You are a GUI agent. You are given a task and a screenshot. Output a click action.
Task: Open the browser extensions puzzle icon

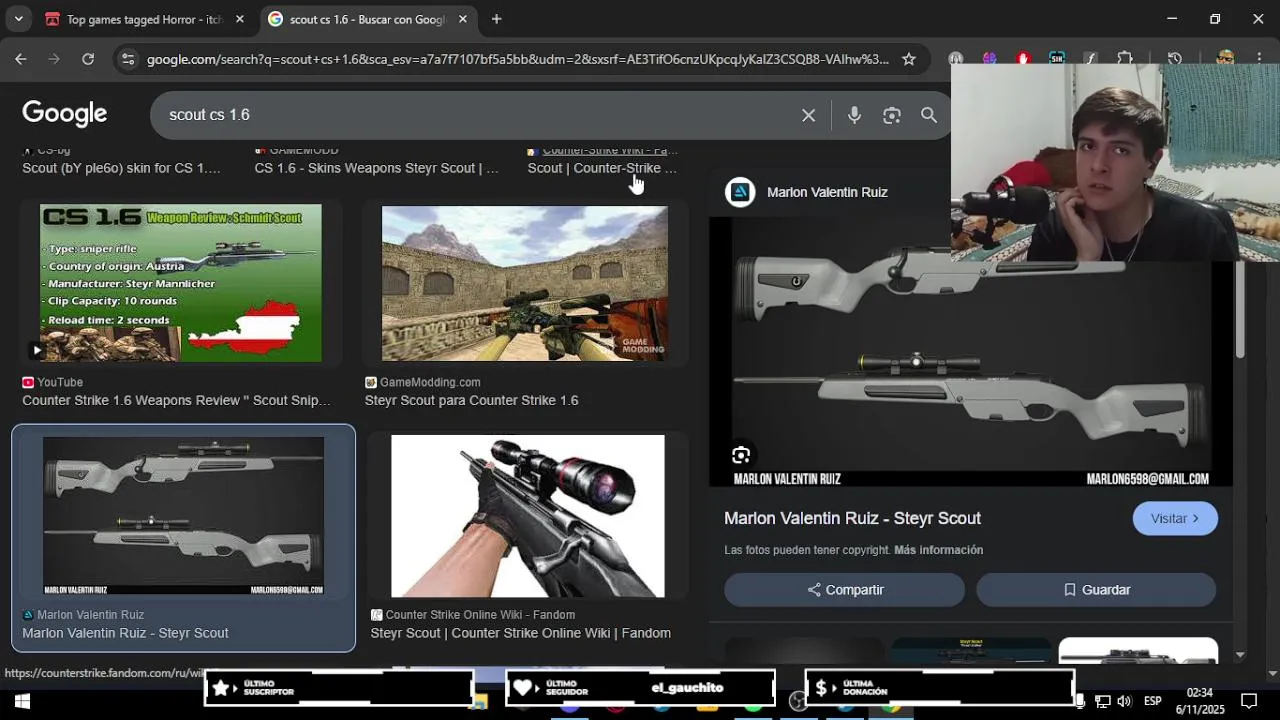1125,59
